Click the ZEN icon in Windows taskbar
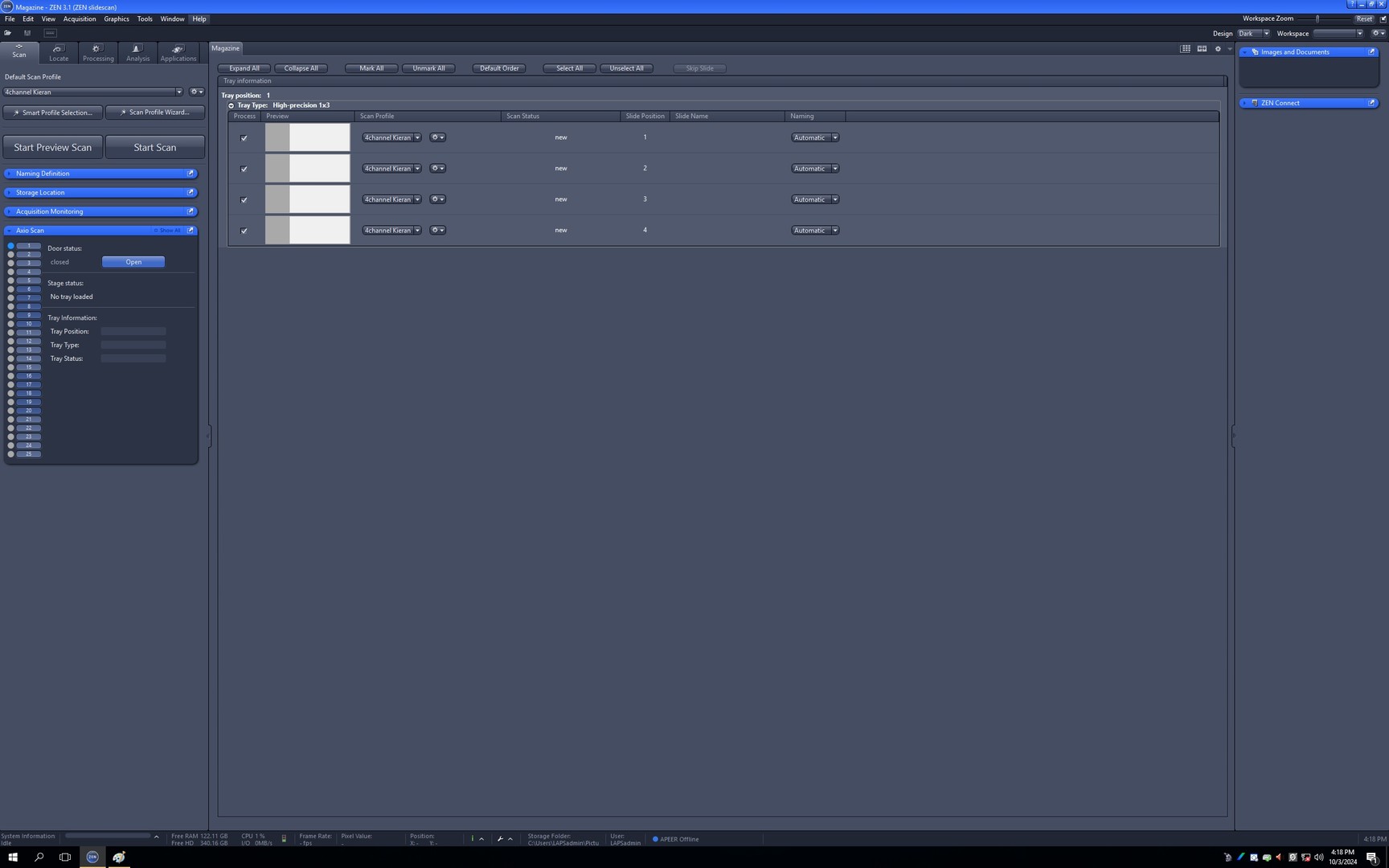The width and height of the screenshot is (1389, 868). point(92,857)
